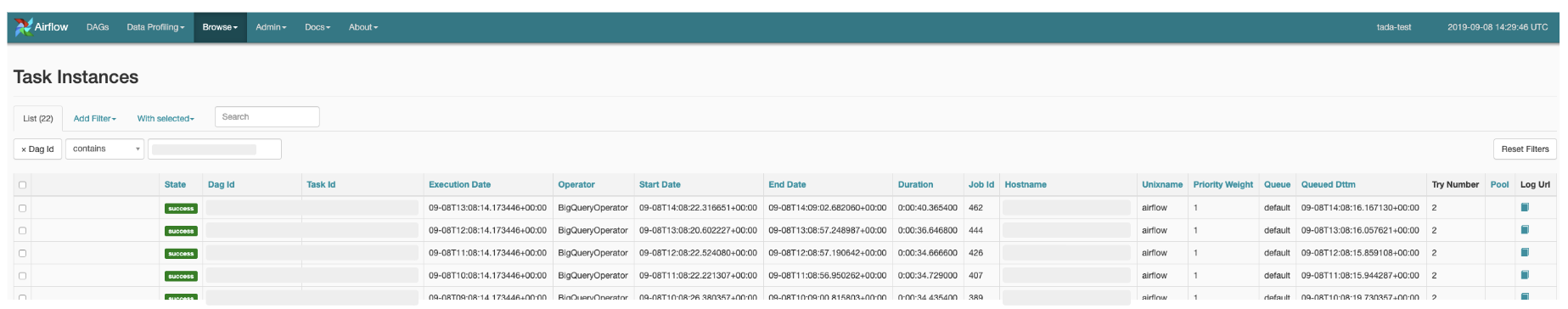Sort by the Priority Weight column header
The image size is (1568, 309).
coord(1223,184)
